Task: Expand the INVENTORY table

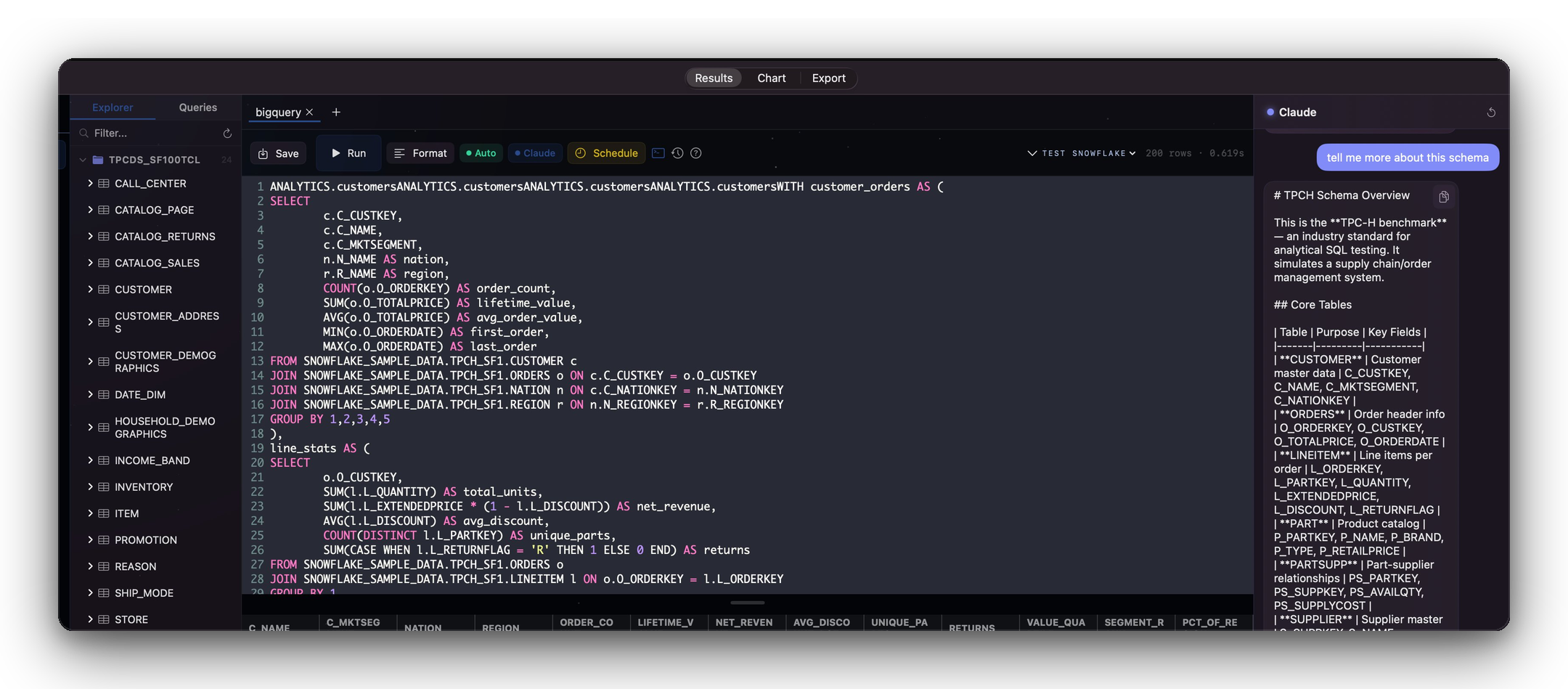Action: (90, 487)
